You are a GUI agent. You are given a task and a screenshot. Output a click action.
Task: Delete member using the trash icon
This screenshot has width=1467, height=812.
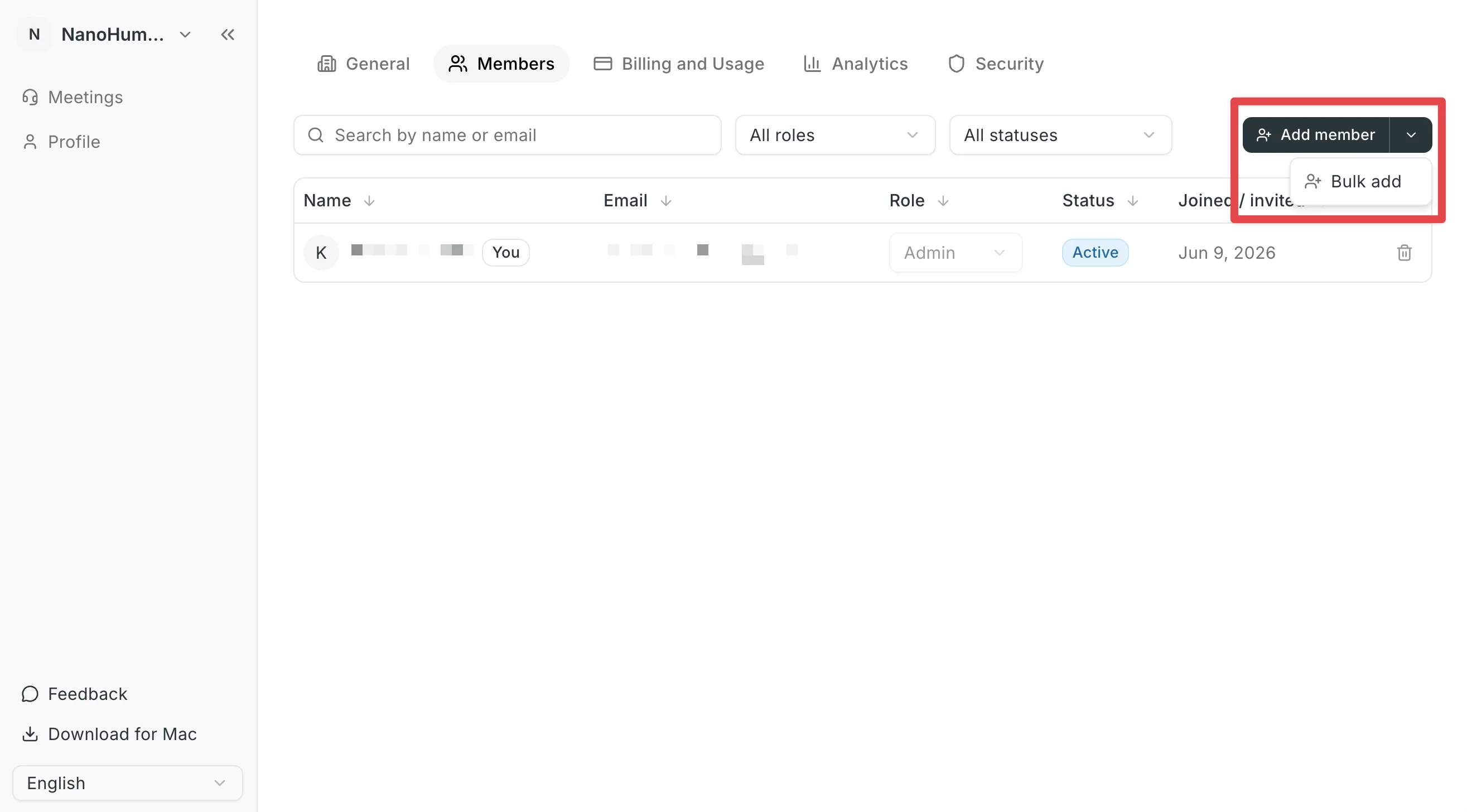point(1405,252)
